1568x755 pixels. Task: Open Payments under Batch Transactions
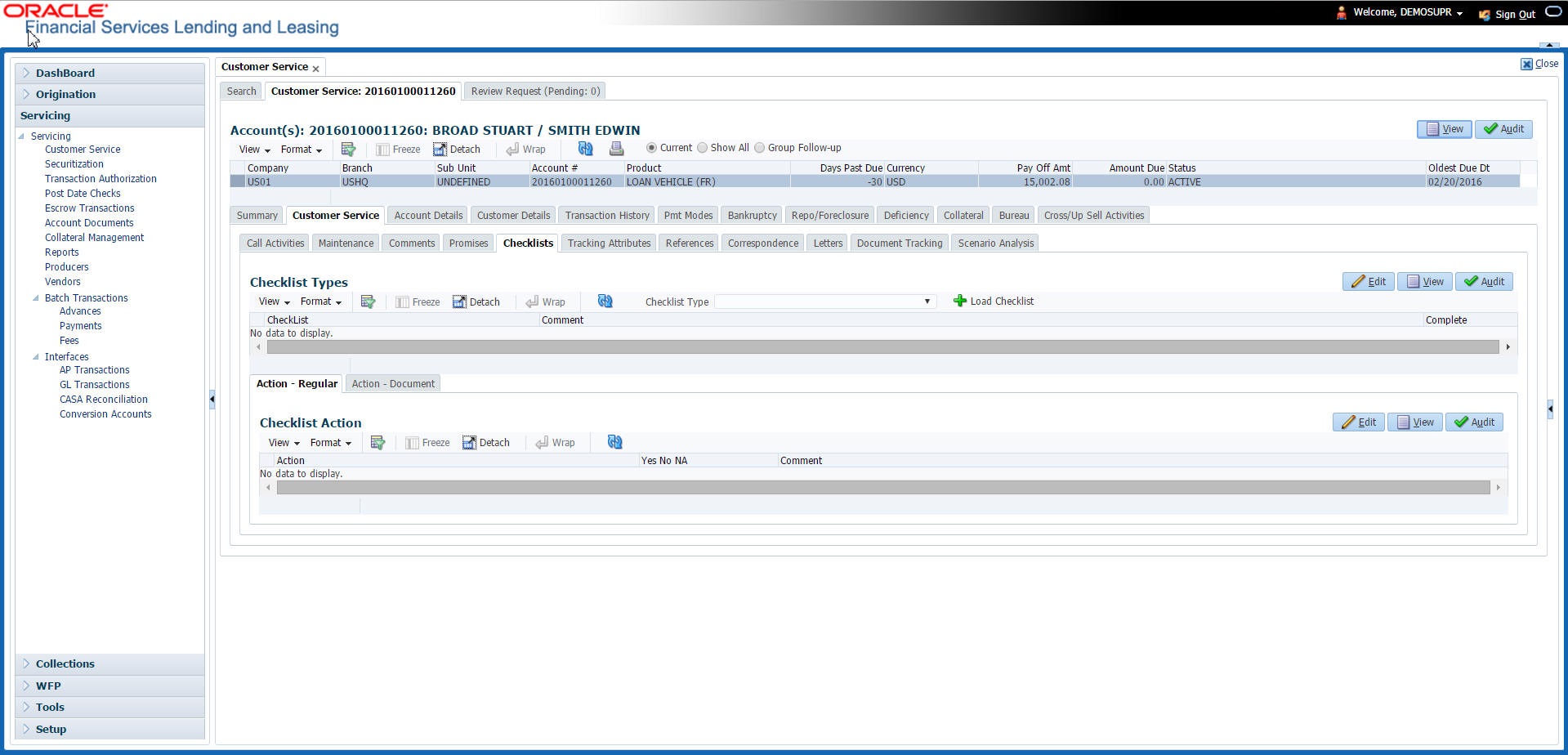pyautogui.click(x=81, y=326)
